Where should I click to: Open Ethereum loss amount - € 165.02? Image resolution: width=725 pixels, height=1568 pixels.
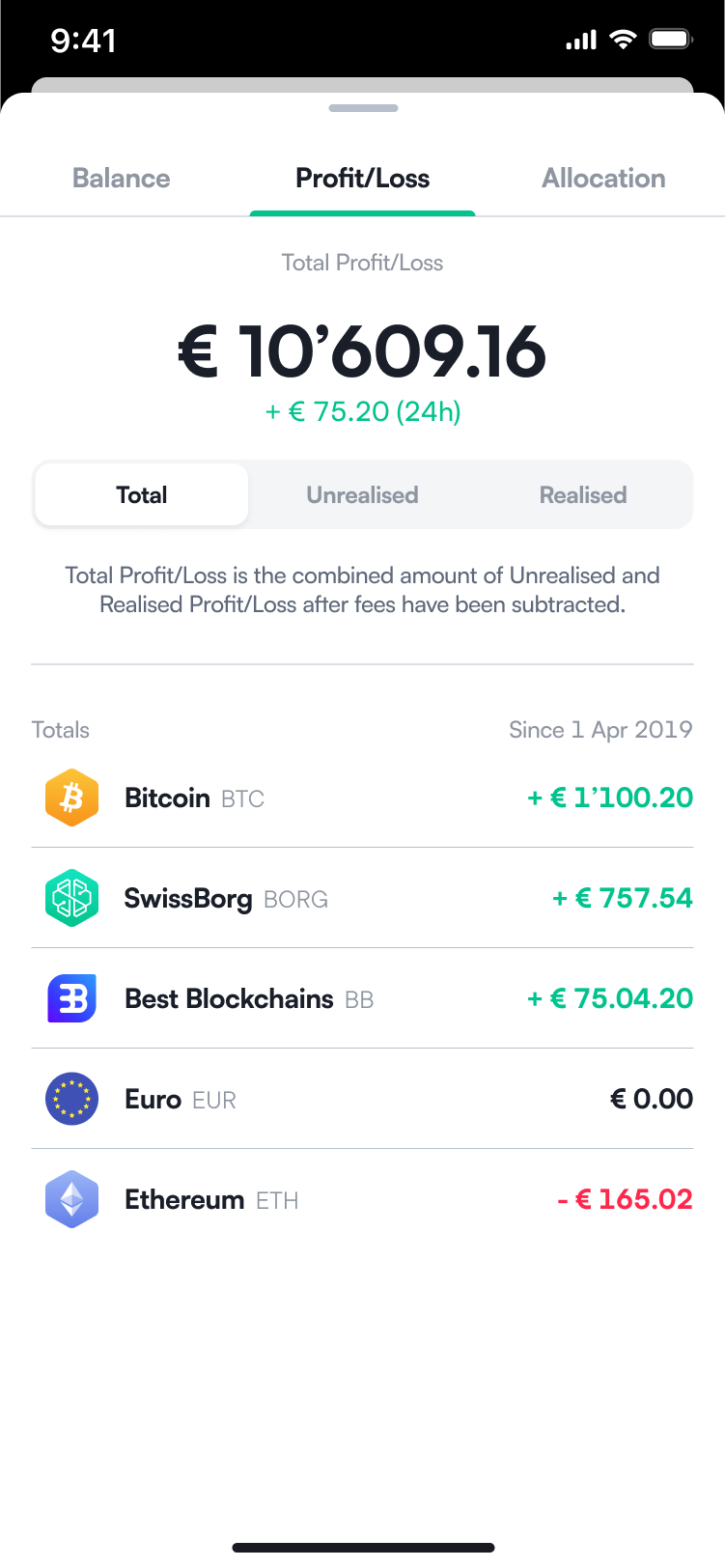click(x=626, y=1199)
